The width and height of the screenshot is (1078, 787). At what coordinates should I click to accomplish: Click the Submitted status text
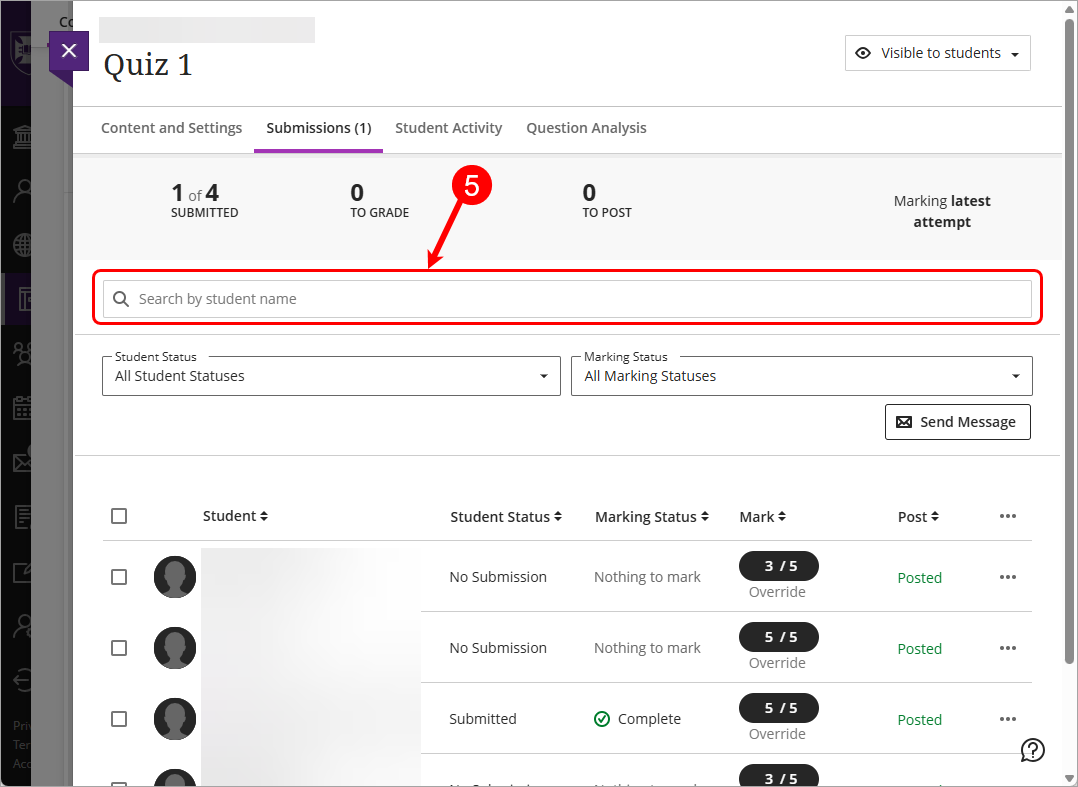pos(483,719)
